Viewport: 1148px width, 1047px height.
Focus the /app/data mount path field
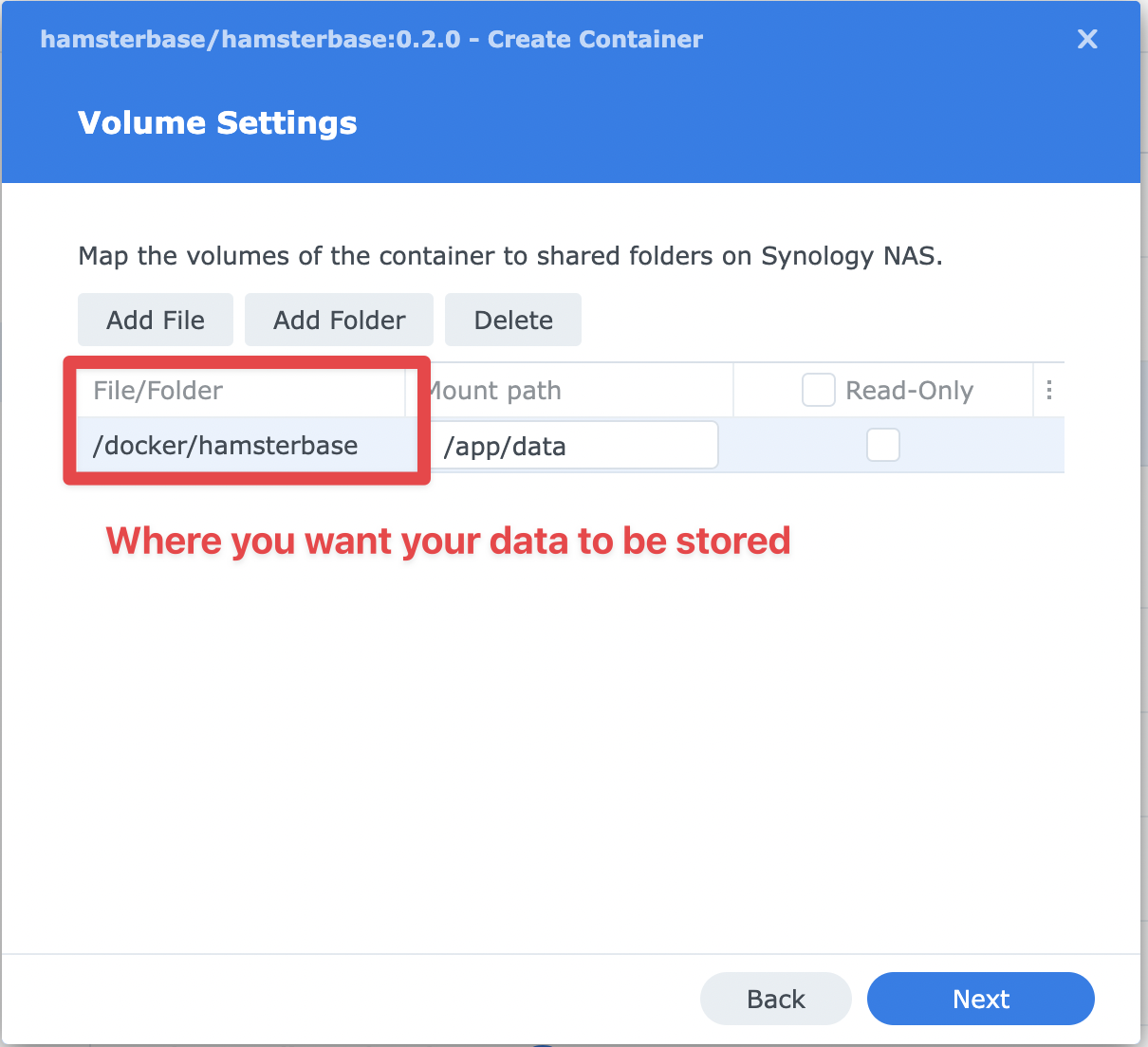point(575,446)
